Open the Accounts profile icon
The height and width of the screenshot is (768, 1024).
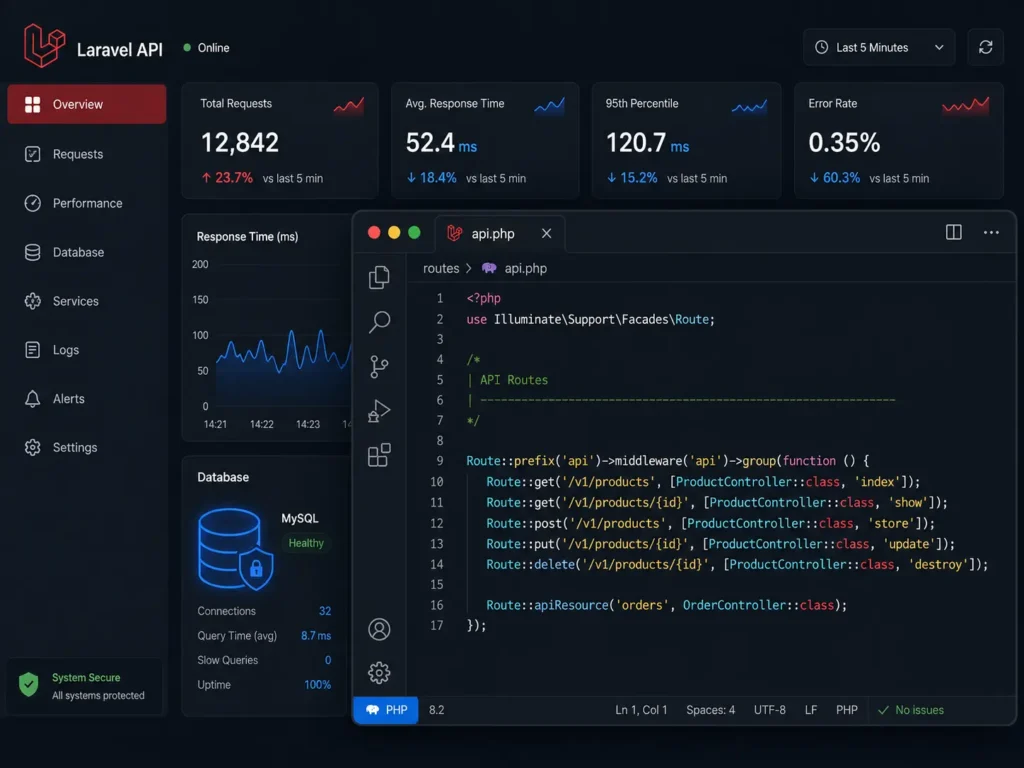pos(379,629)
